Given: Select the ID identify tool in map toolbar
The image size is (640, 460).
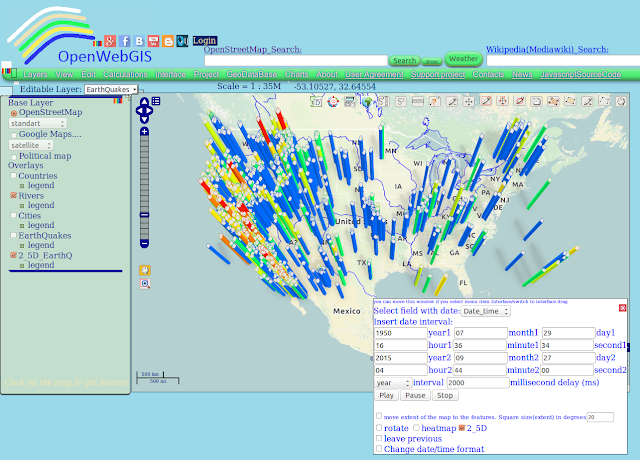Looking at the screenshot, I should click(x=316, y=101).
